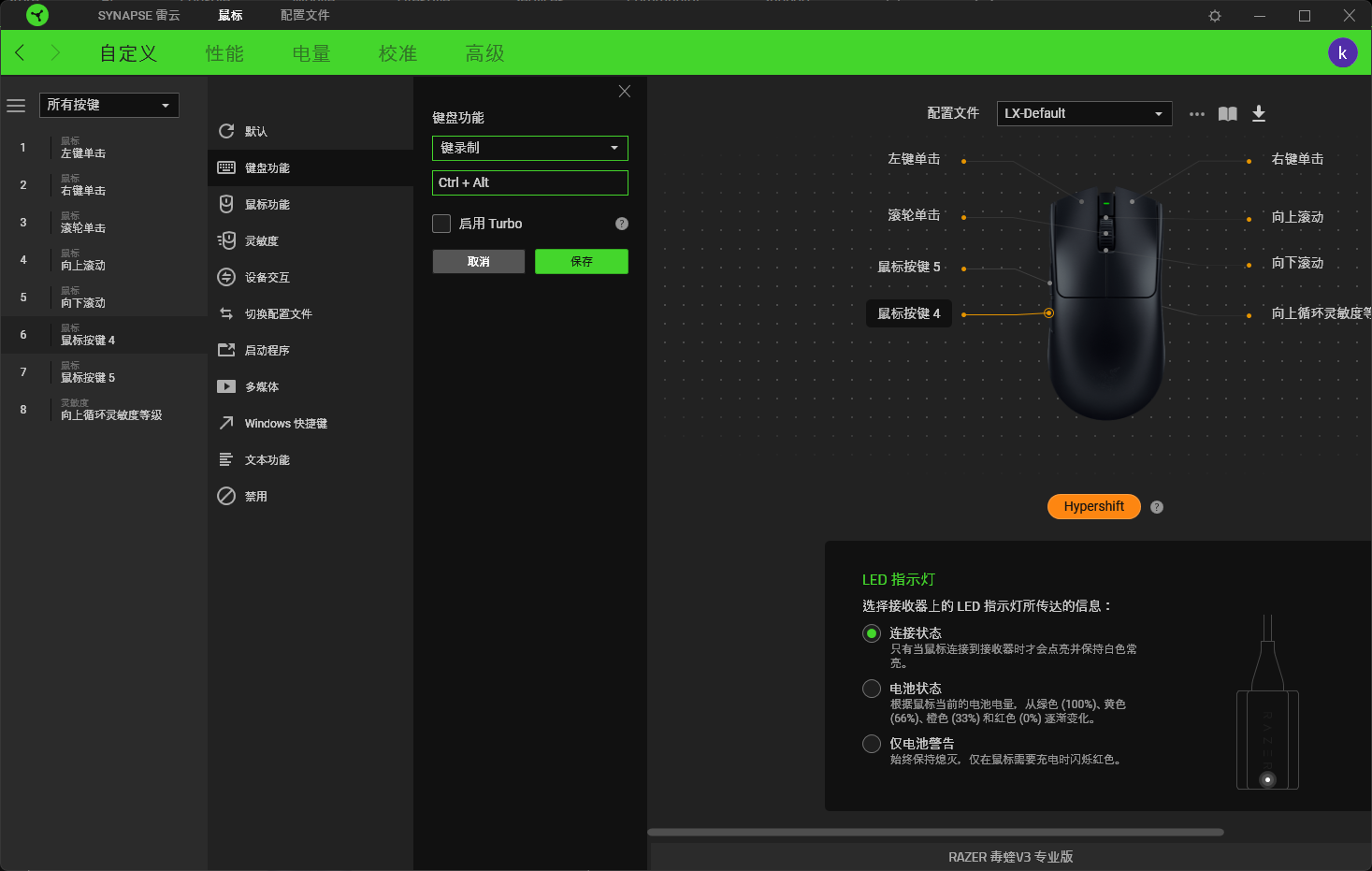This screenshot has width=1372, height=871.
Task: Click the 向上滚动 label on mouse diagram
Action: point(1297,217)
